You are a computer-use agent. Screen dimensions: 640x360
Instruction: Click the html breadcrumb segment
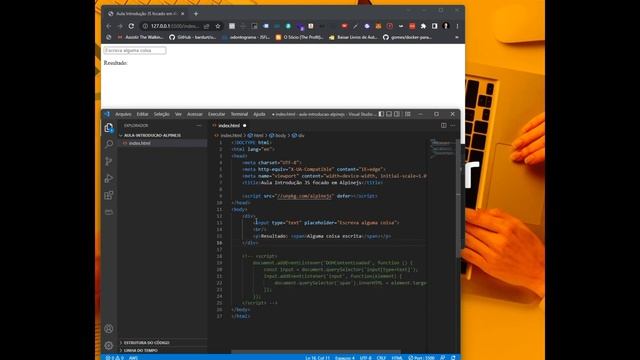click(x=258, y=136)
